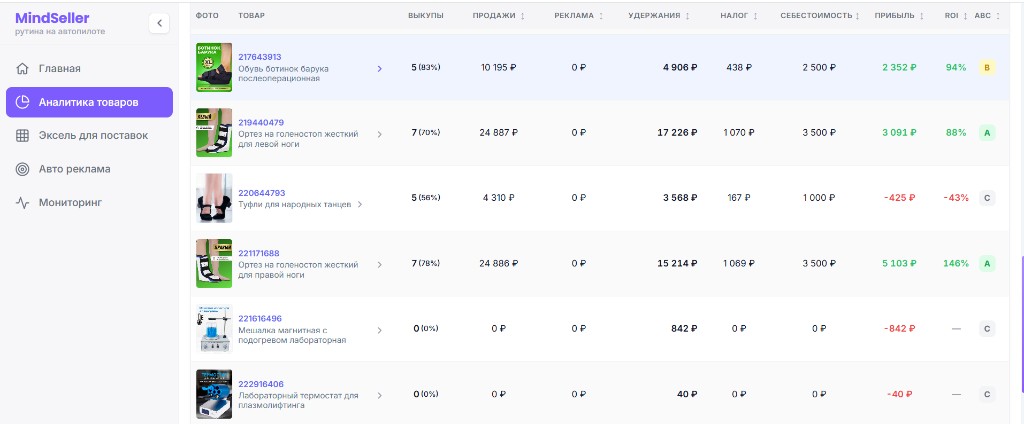
Task: Expand row of product 221171688
Action: (x=379, y=265)
